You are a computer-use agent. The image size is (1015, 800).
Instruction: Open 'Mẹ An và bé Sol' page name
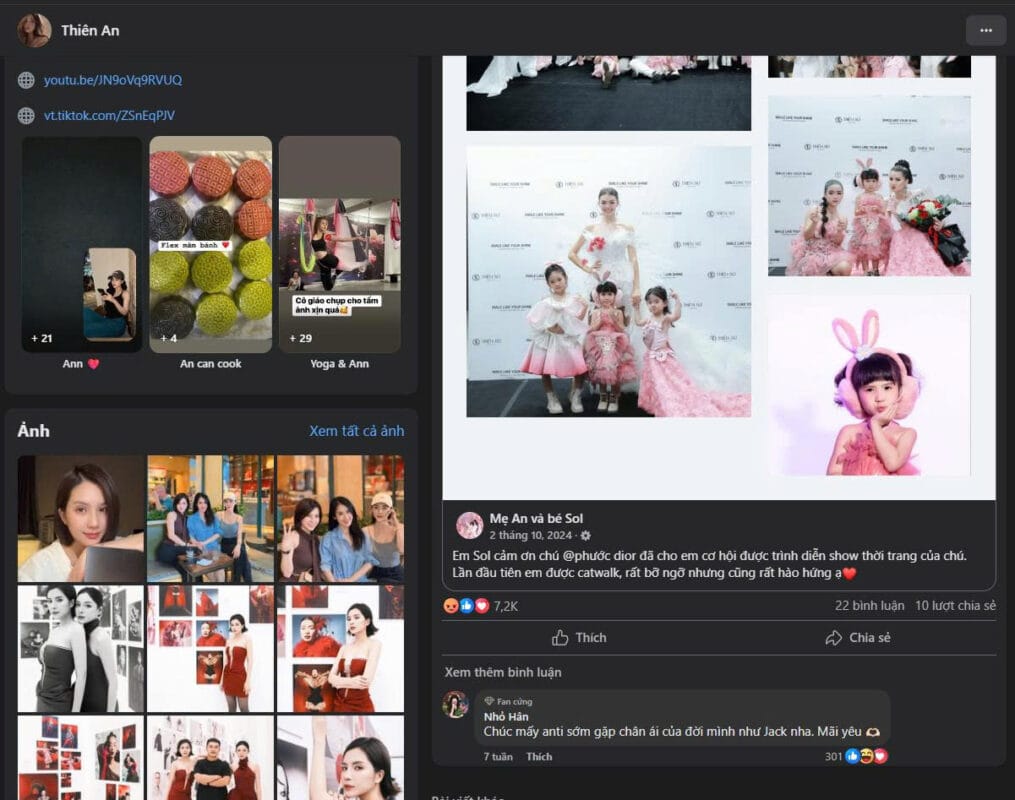click(x=536, y=518)
